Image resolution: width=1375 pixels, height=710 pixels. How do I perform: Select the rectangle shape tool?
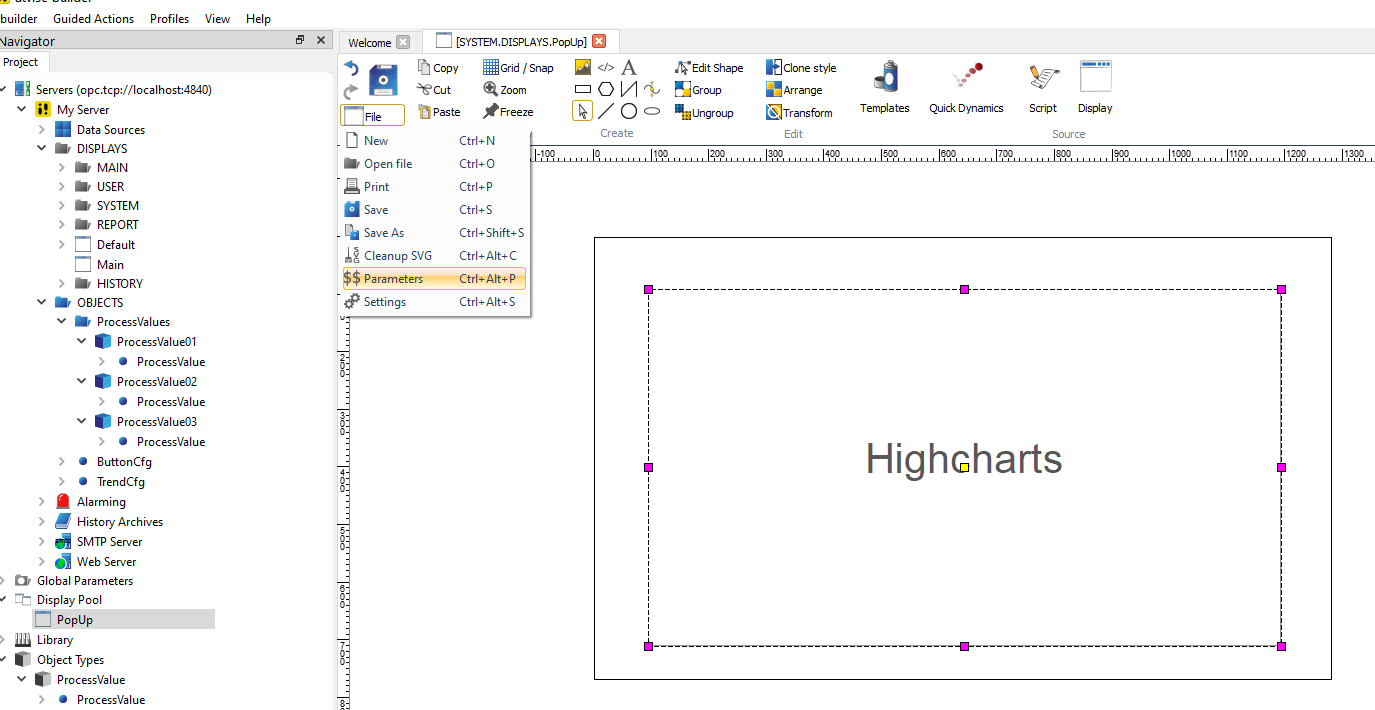click(583, 89)
